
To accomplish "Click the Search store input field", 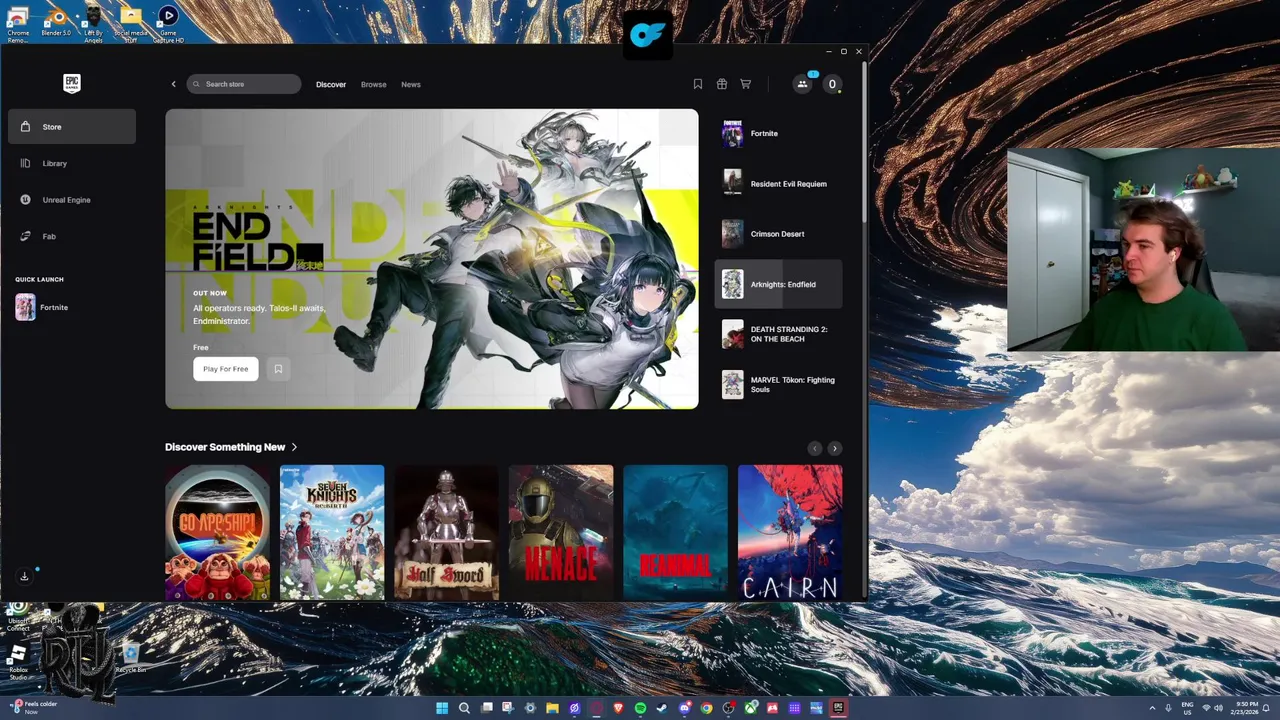I will pyautogui.click(x=243, y=84).
